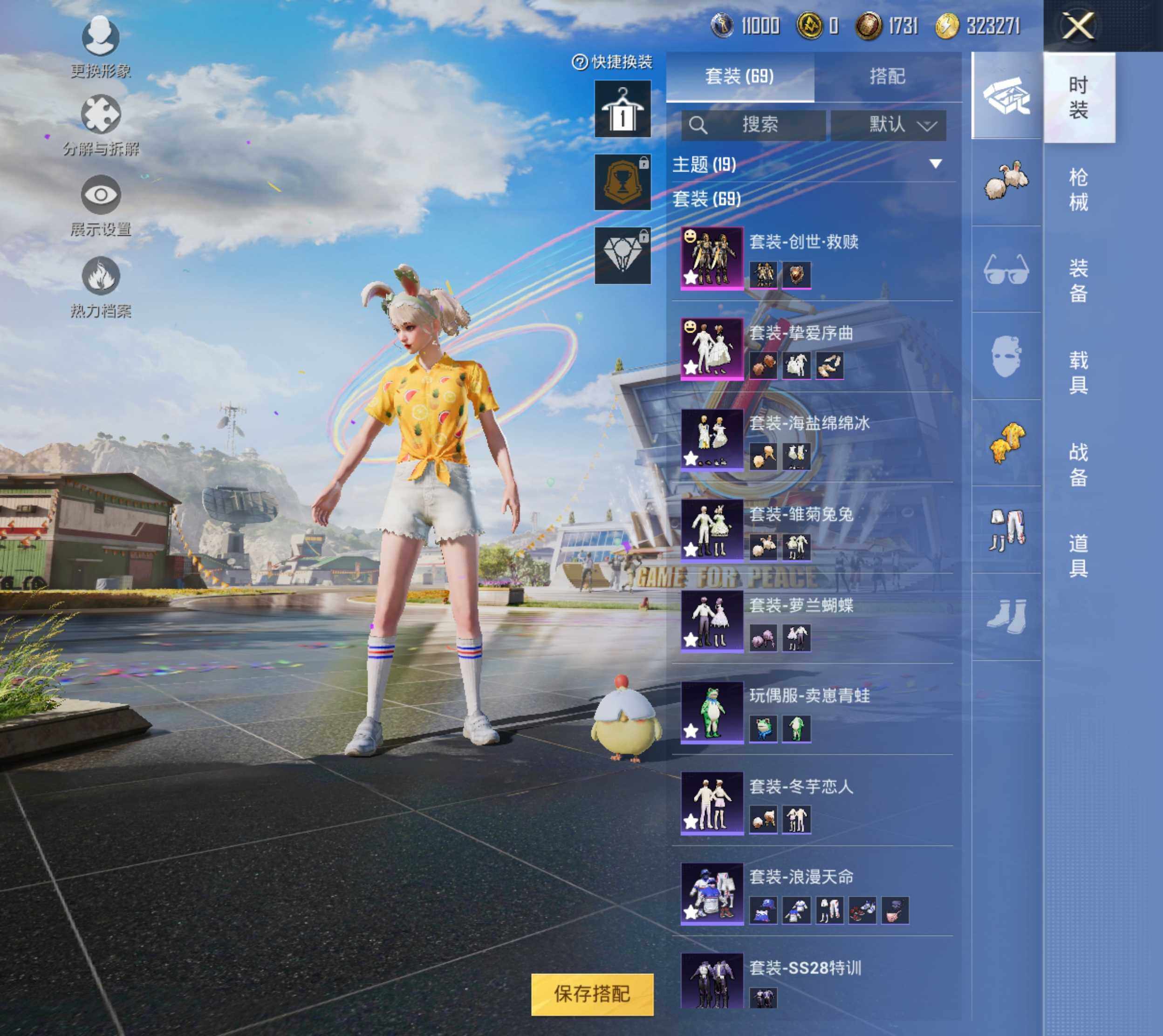Click the gold coin currency showing 0
This screenshot has width=1163, height=1036.
808,26
